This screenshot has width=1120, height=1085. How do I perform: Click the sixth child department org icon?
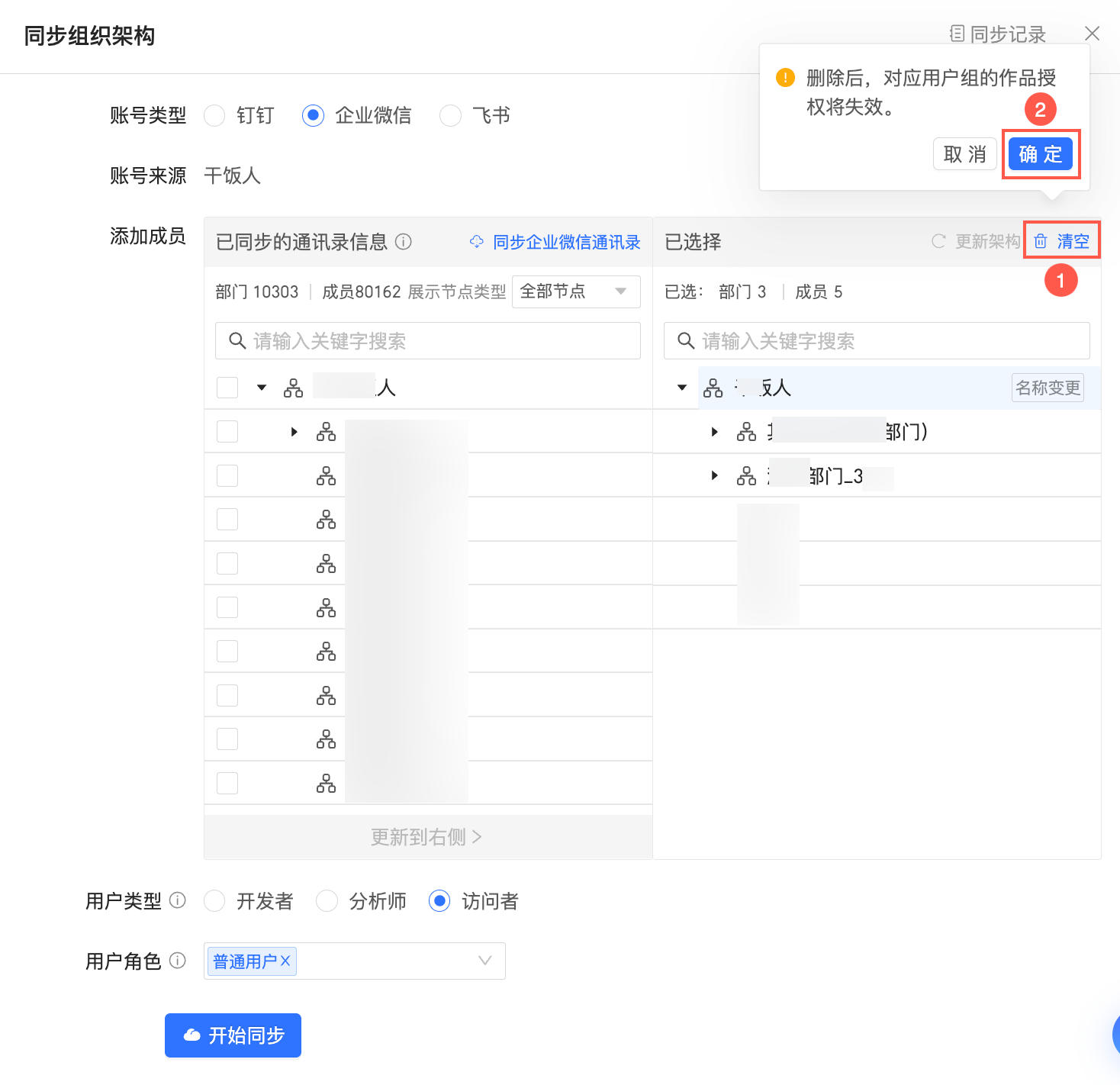pos(327,652)
